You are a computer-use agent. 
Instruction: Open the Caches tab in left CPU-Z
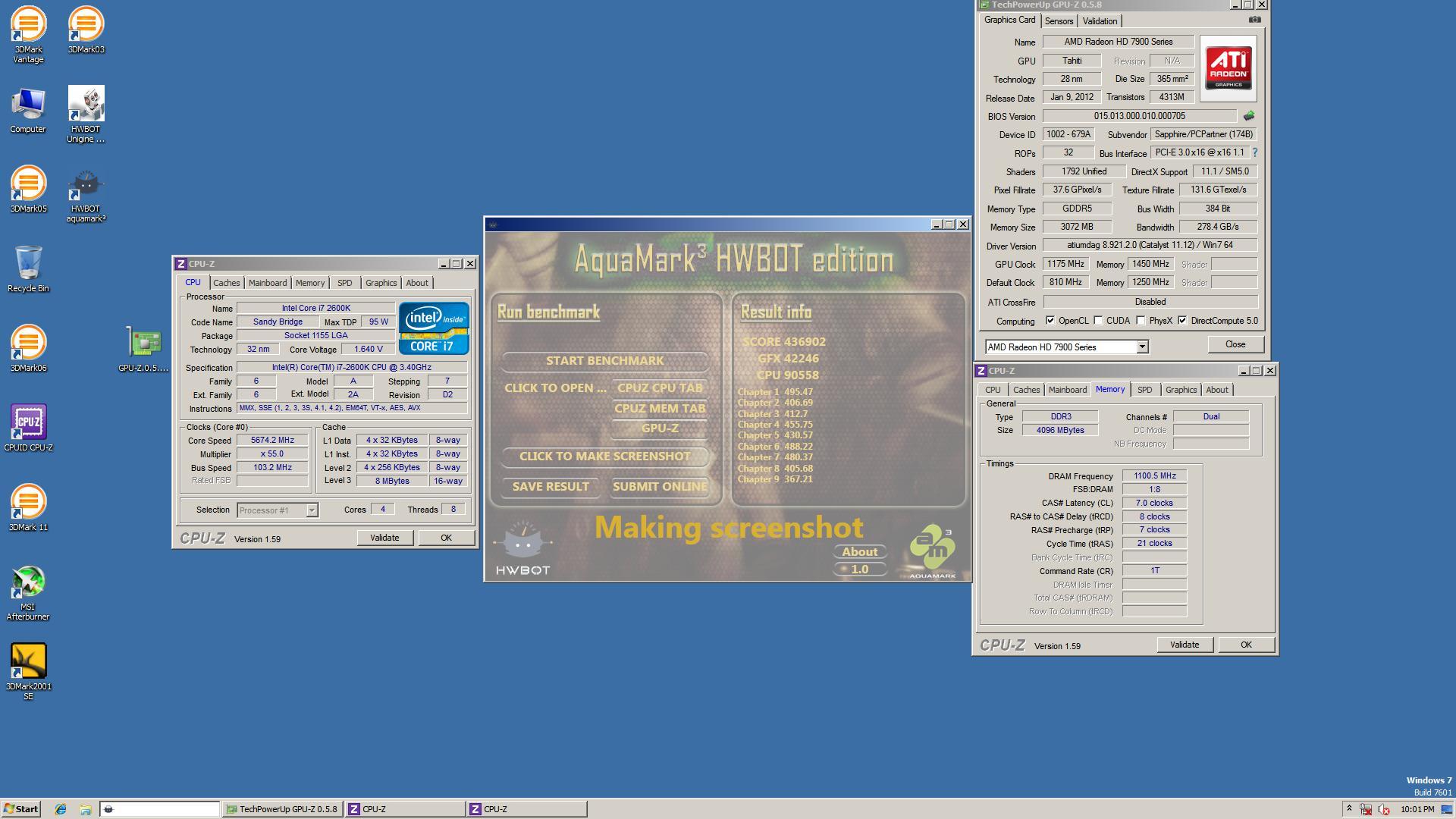pos(226,283)
